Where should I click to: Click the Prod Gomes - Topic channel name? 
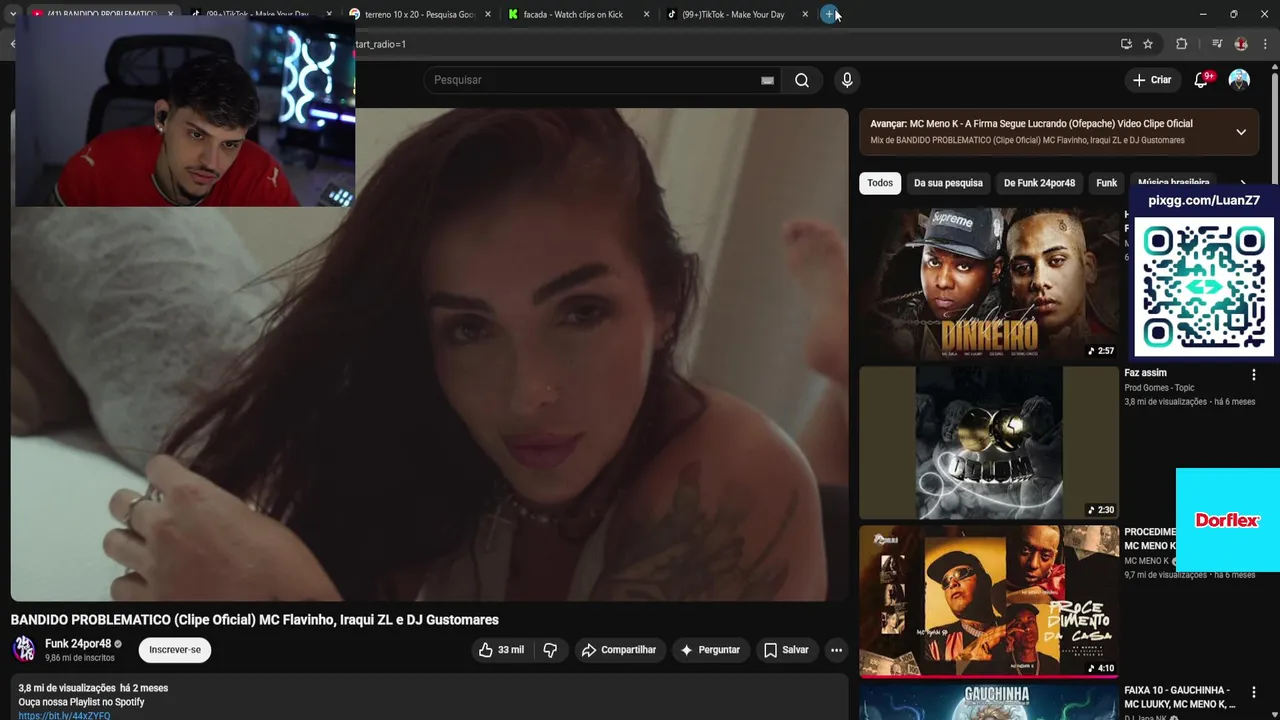(1159, 388)
